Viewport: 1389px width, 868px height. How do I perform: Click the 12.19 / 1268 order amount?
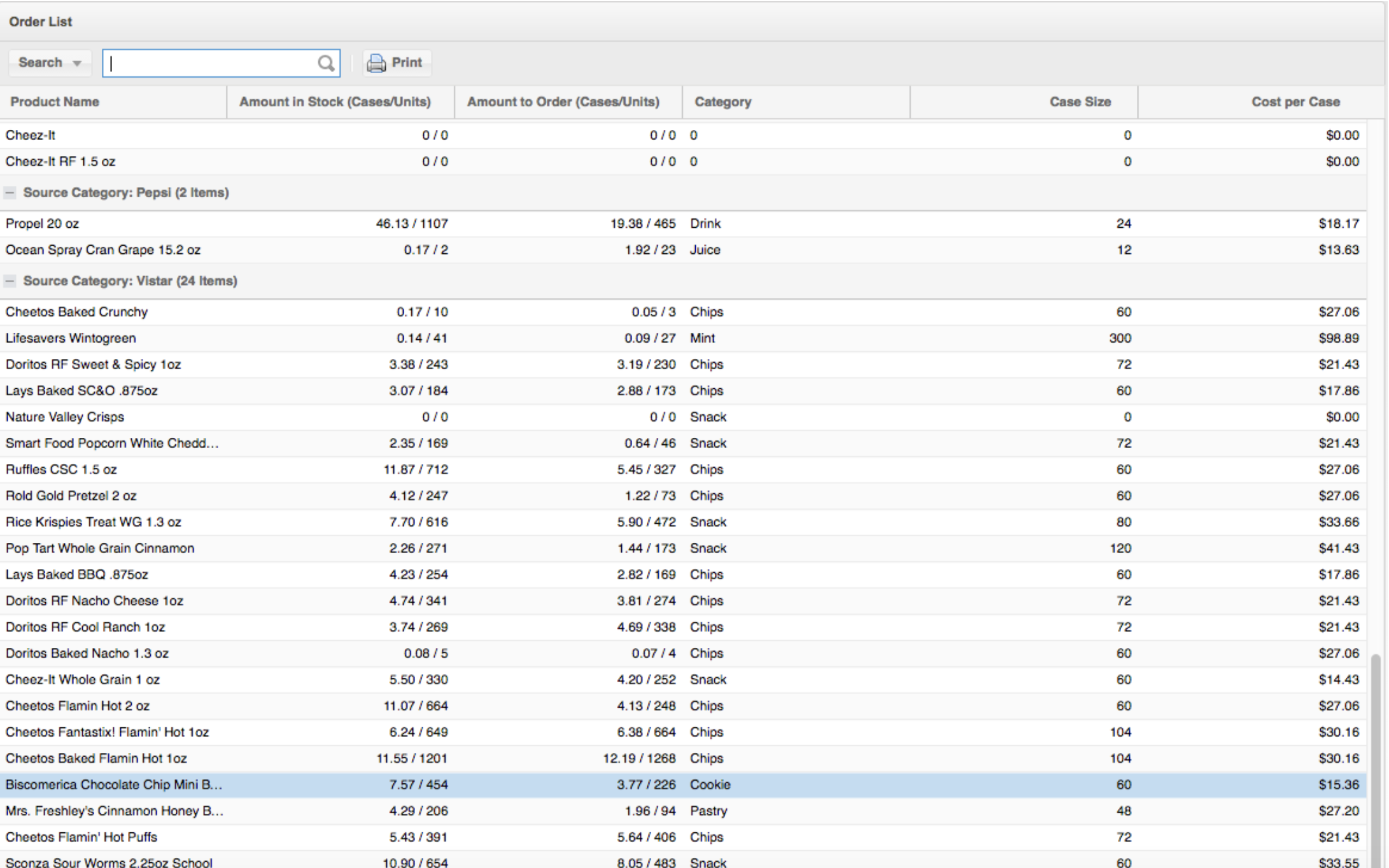pos(639,758)
